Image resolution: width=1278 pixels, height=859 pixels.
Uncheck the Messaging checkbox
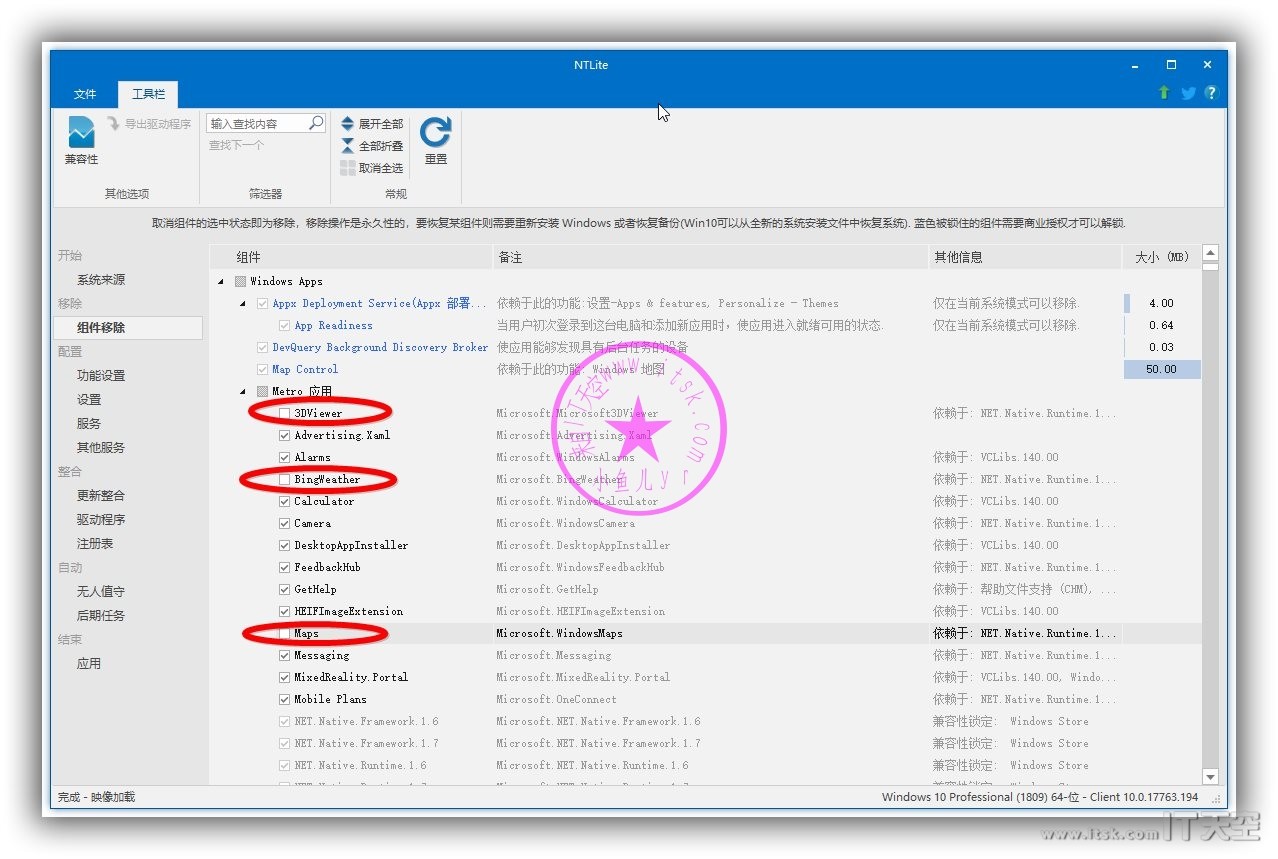pyautogui.click(x=285, y=655)
